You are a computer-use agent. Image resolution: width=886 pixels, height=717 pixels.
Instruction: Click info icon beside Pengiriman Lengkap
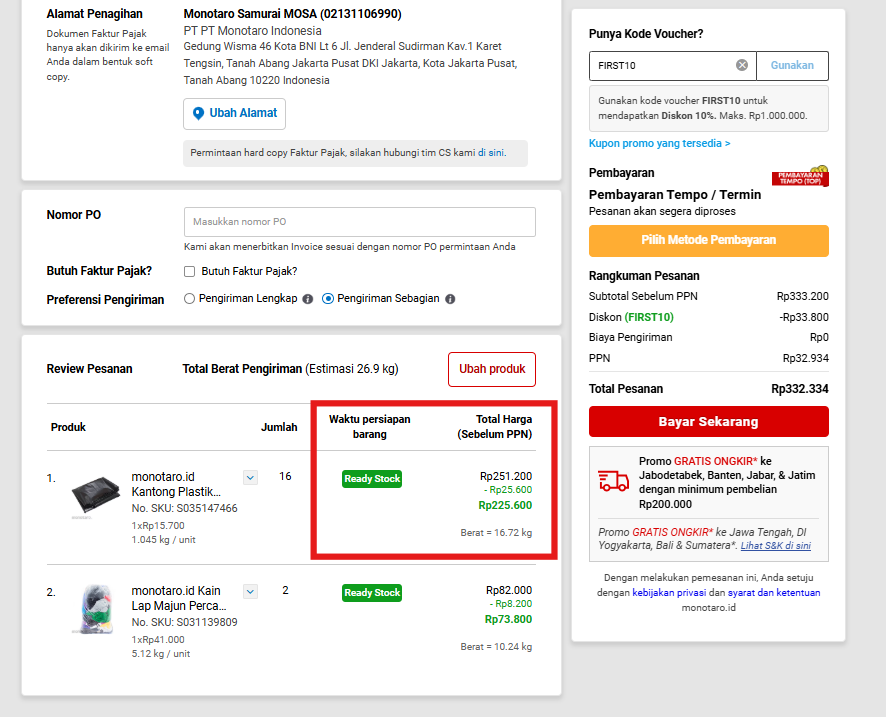point(307,299)
